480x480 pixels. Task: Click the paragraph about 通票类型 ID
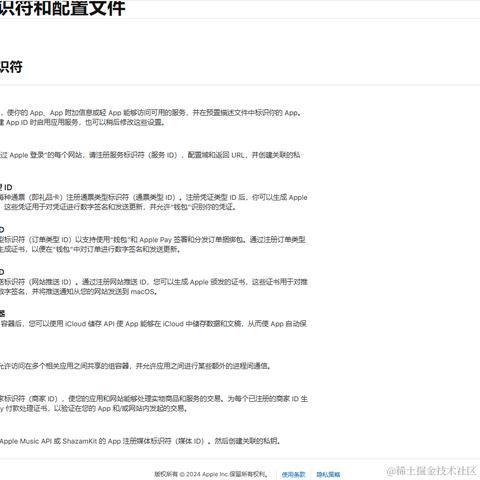click(153, 202)
